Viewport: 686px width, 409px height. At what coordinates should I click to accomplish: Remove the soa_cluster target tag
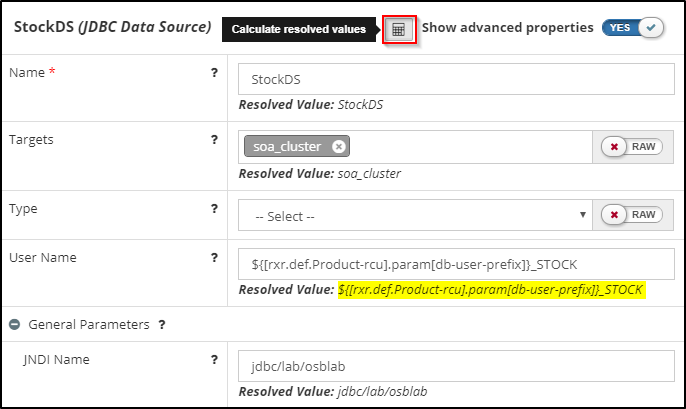point(339,147)
